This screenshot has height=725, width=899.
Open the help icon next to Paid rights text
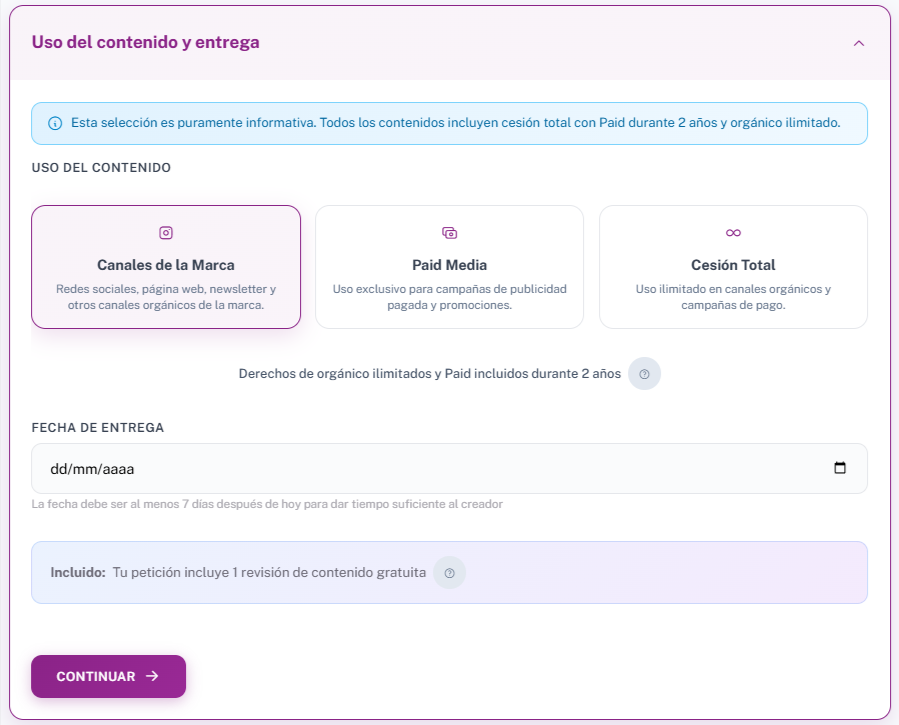tap(645, 373)
